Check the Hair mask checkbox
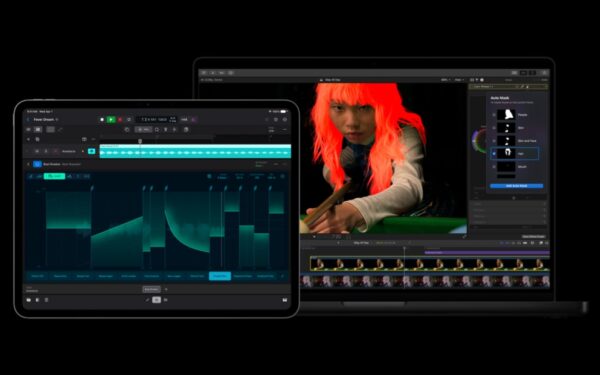This screenshot has width=600, height=375. click(x=494, y=154)
